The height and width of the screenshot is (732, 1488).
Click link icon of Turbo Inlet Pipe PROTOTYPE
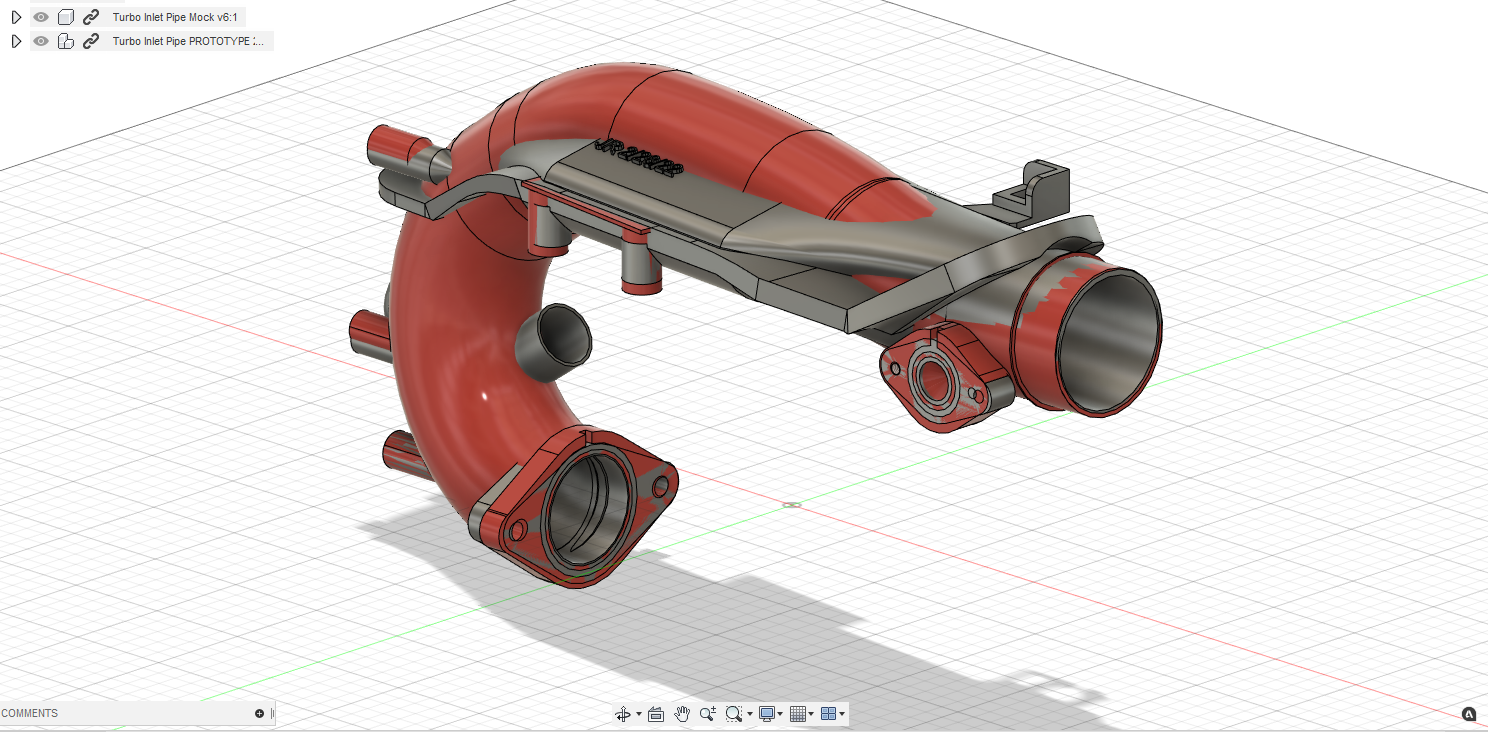[91, 41]
